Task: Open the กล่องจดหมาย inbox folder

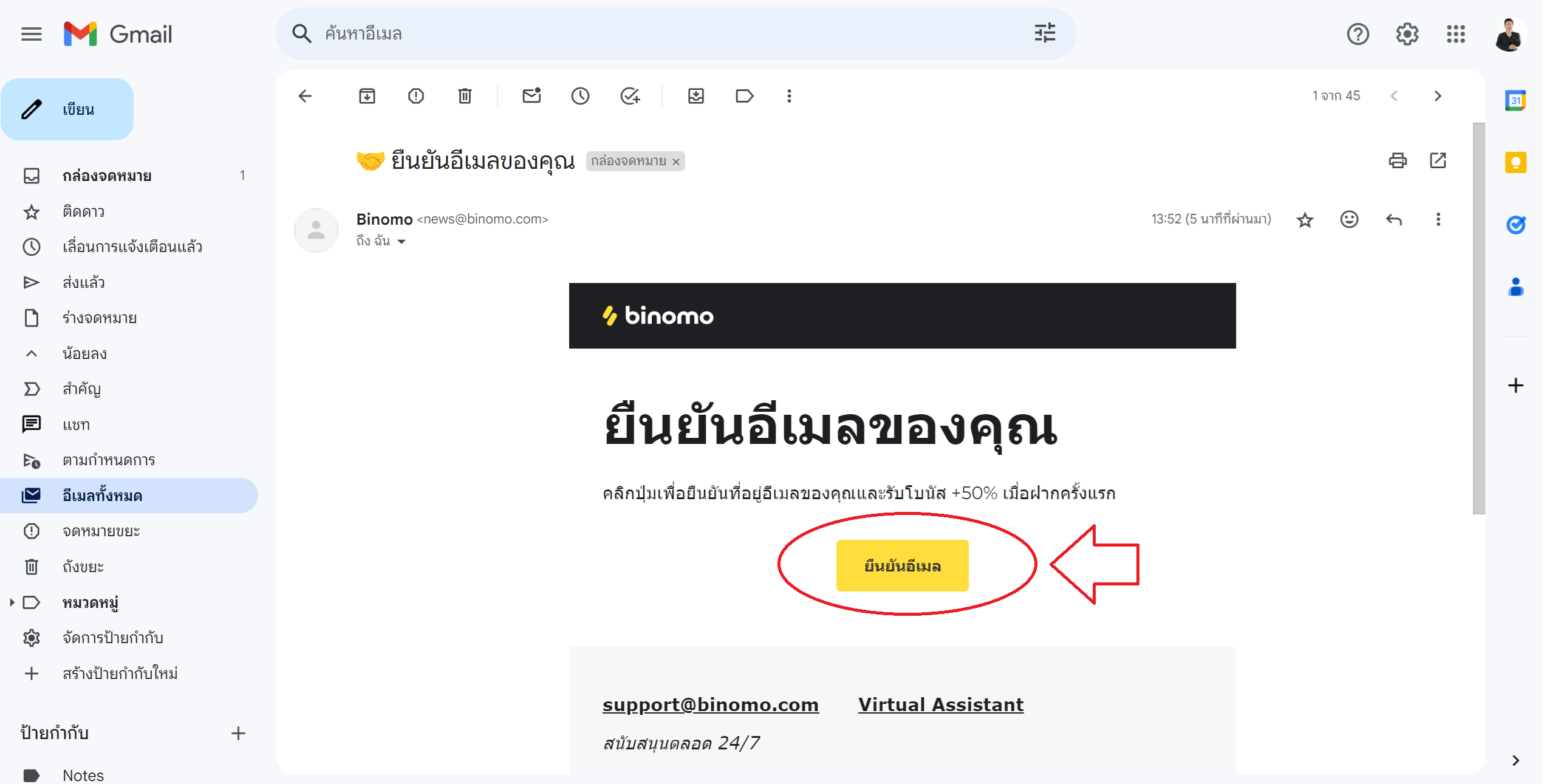Action: 129,176
